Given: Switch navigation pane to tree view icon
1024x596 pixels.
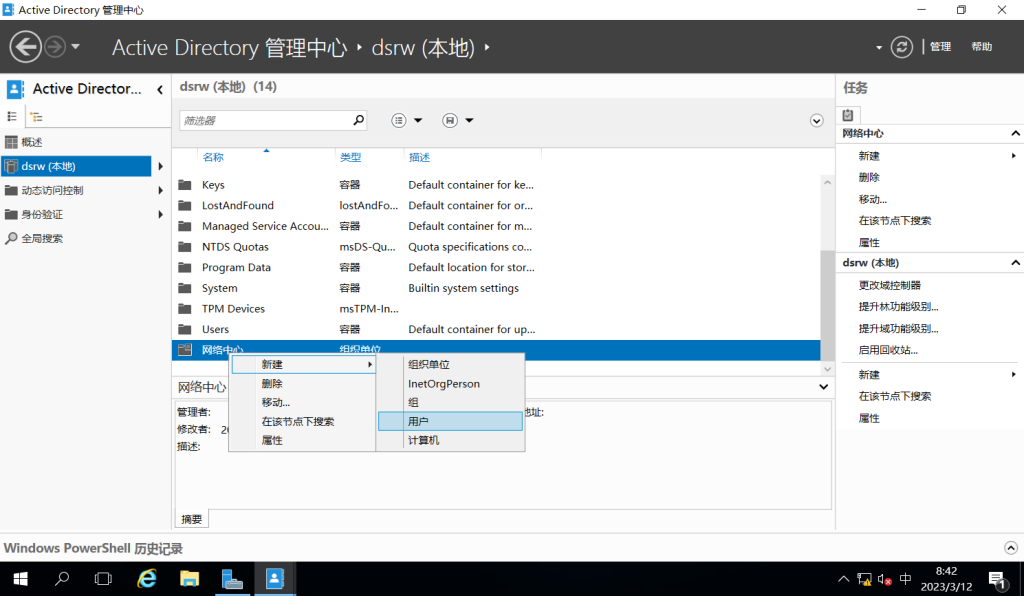Looking at the screenshot, I should tap(37, 117).
